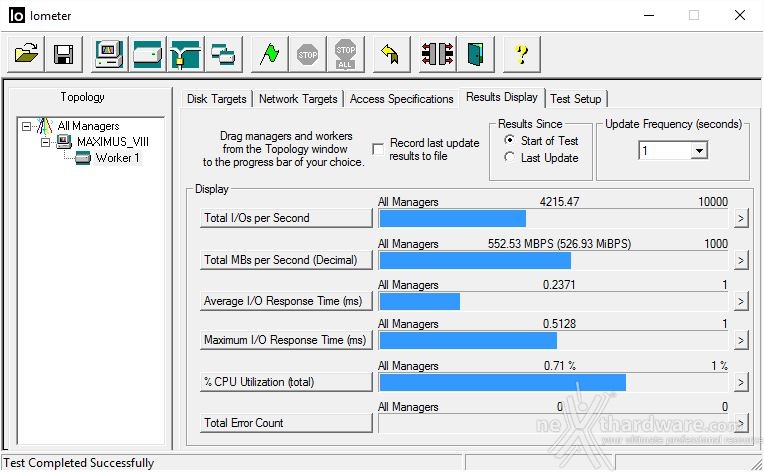
Task: Enable Record last update results to file
Action: 378,149
